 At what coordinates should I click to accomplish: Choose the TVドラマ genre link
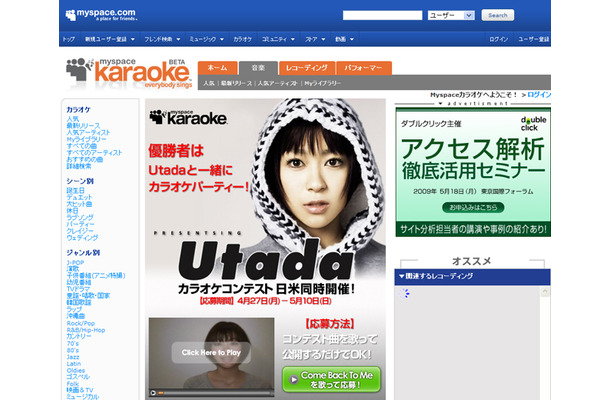point(78,289)
